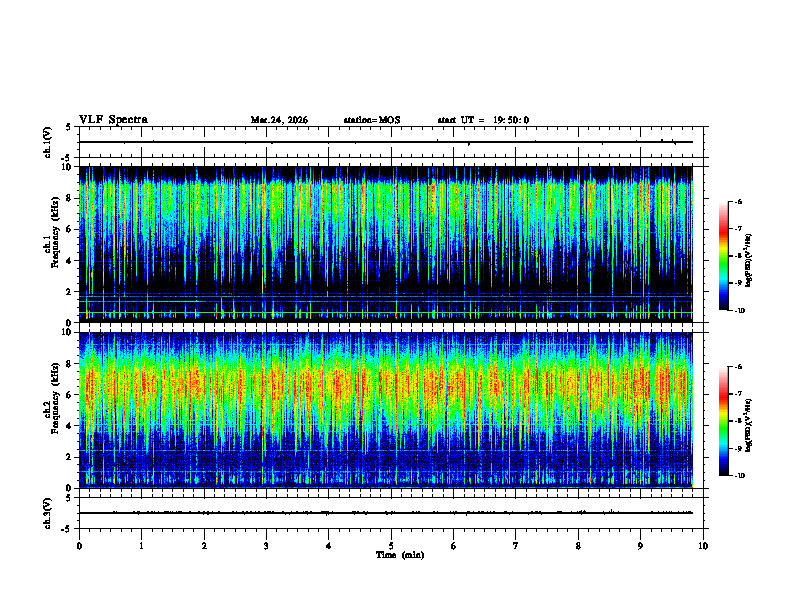Click the "-10" label on ch.2 color bar
Viewport: 792px width, 612px height.
tap(739, 476)
